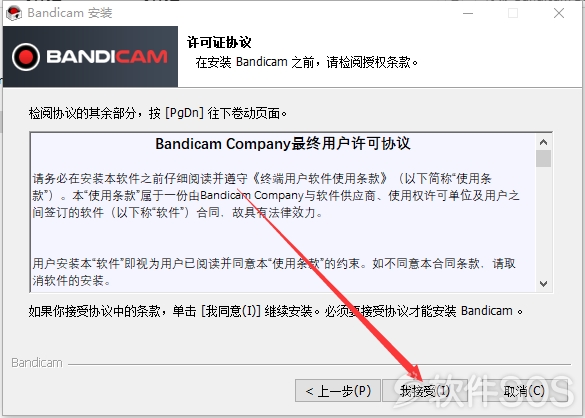
Task: Click the license text scrollbar thumb
Action: pos(543,159)
